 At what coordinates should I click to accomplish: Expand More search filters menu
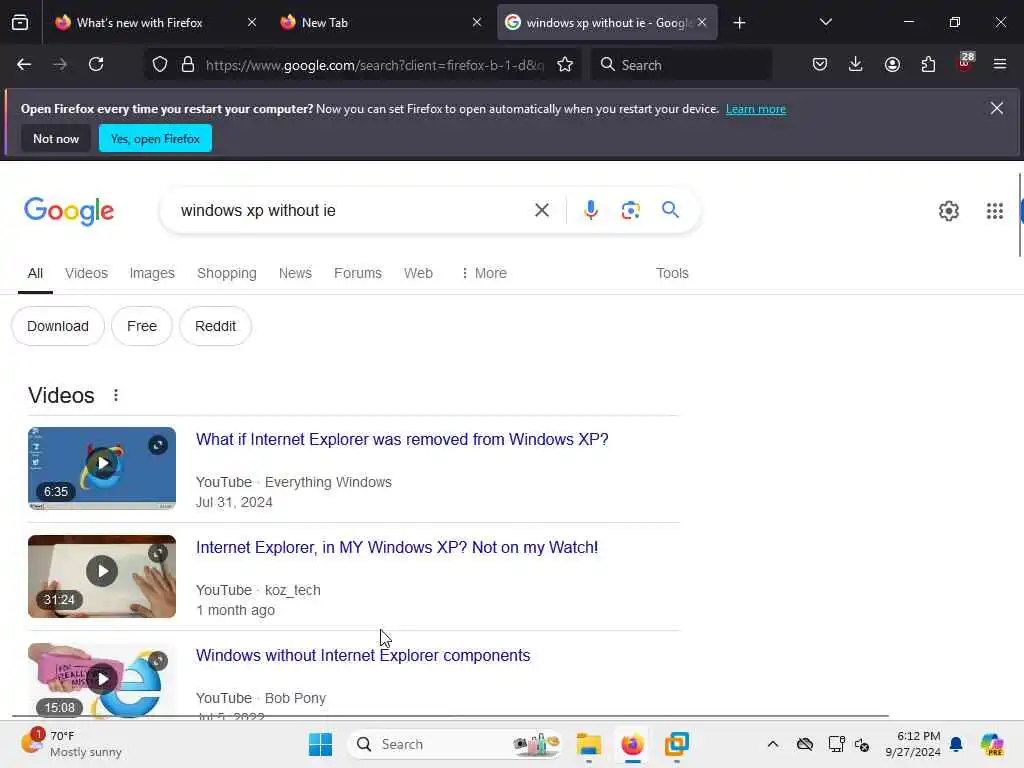pos(483,273)
